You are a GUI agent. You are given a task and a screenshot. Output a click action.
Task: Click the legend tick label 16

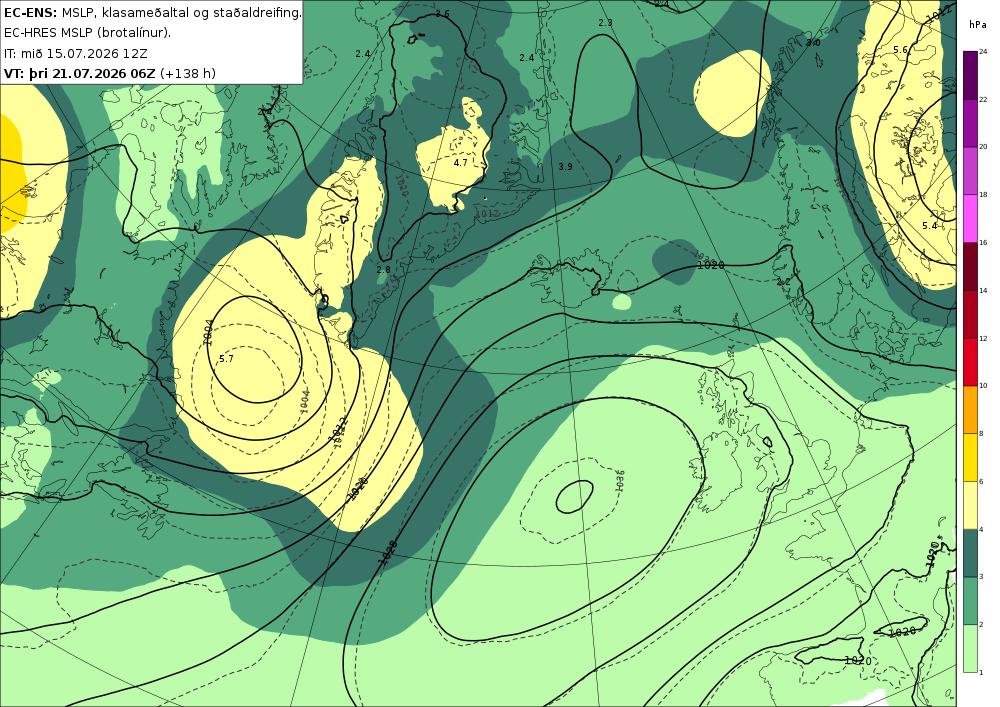(983, 243)
